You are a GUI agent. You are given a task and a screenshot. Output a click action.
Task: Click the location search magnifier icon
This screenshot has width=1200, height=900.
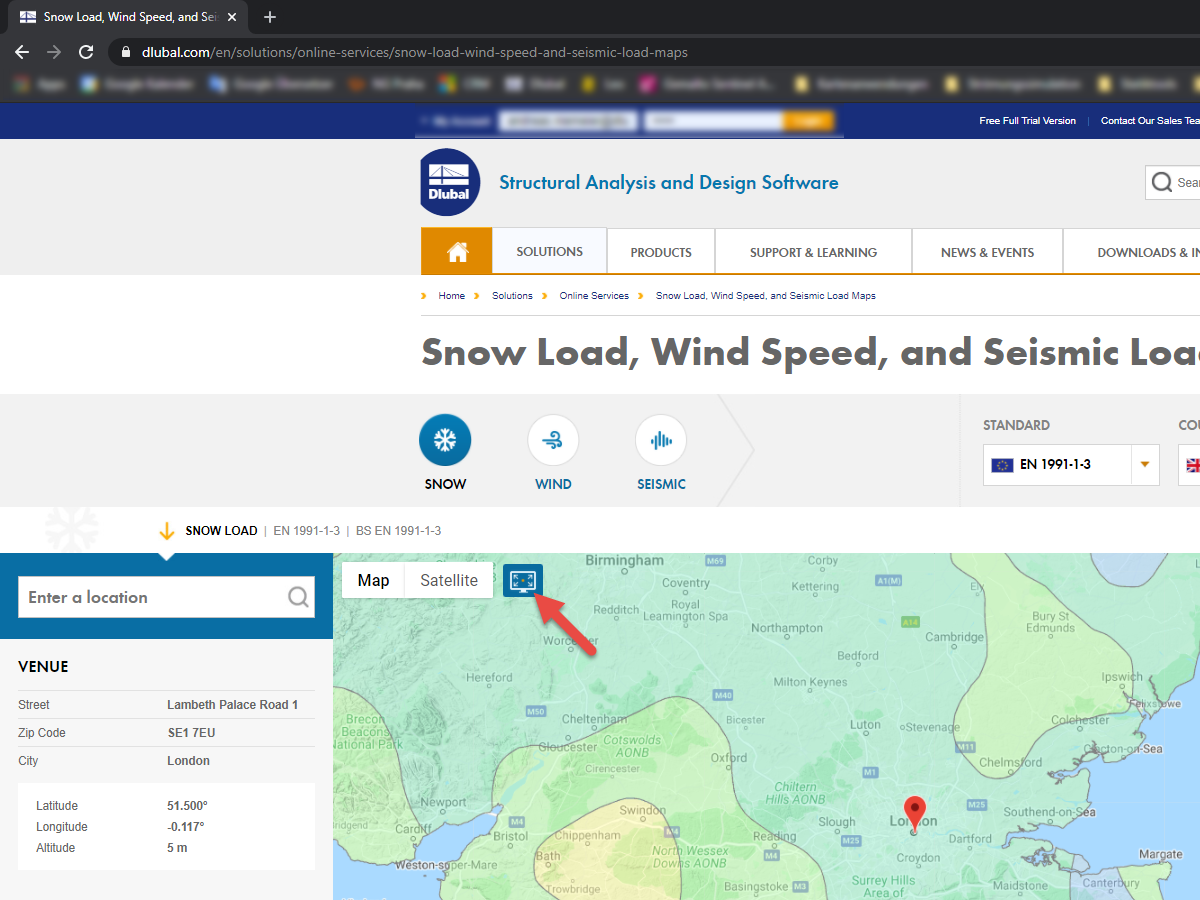click(x=298, y=597)
